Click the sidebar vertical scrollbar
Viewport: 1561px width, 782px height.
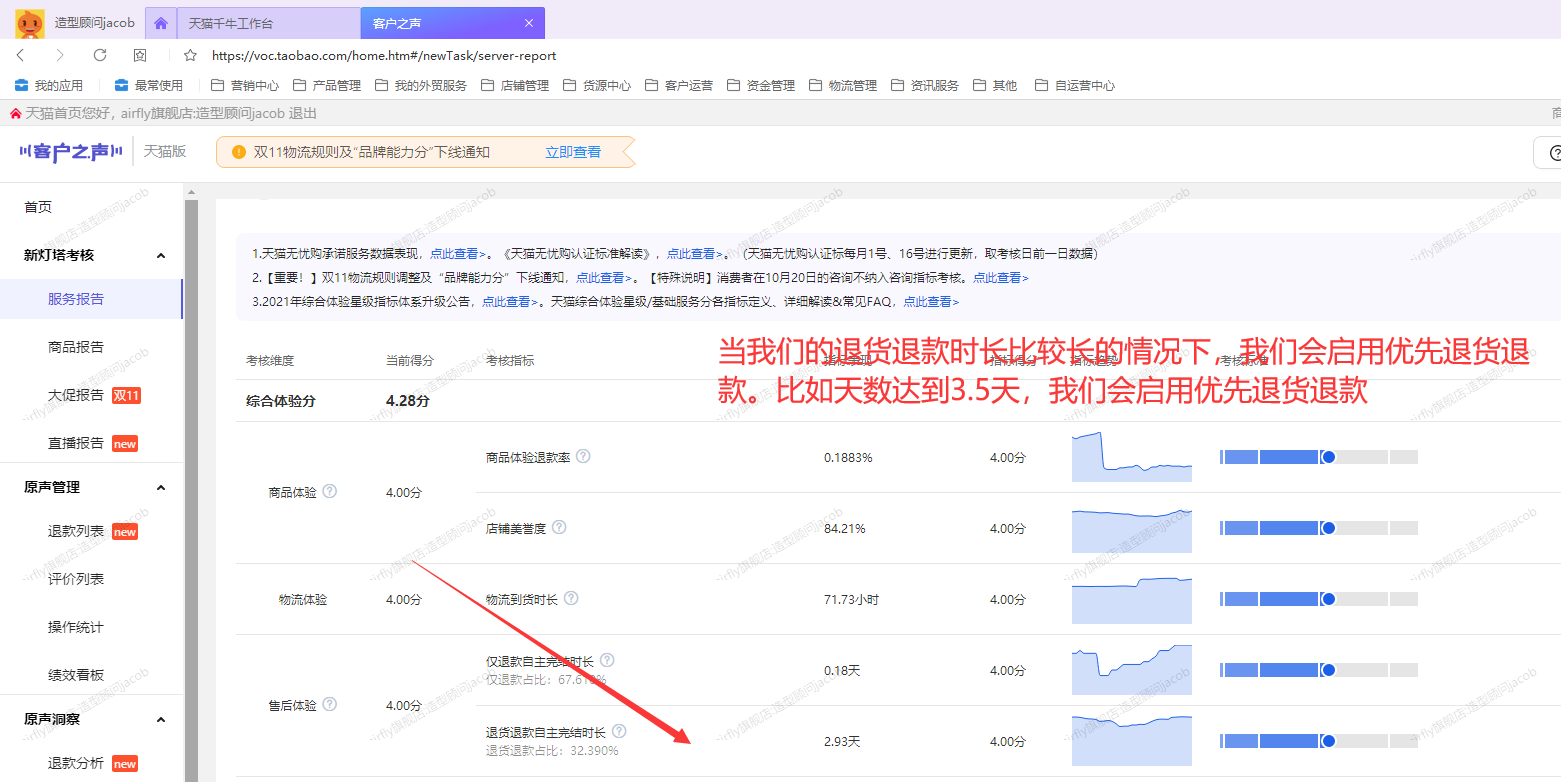tap(191, 491)
